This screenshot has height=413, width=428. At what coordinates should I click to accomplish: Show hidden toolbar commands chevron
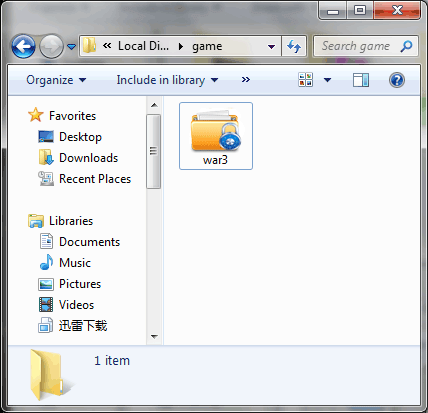[x=246, y=80]
